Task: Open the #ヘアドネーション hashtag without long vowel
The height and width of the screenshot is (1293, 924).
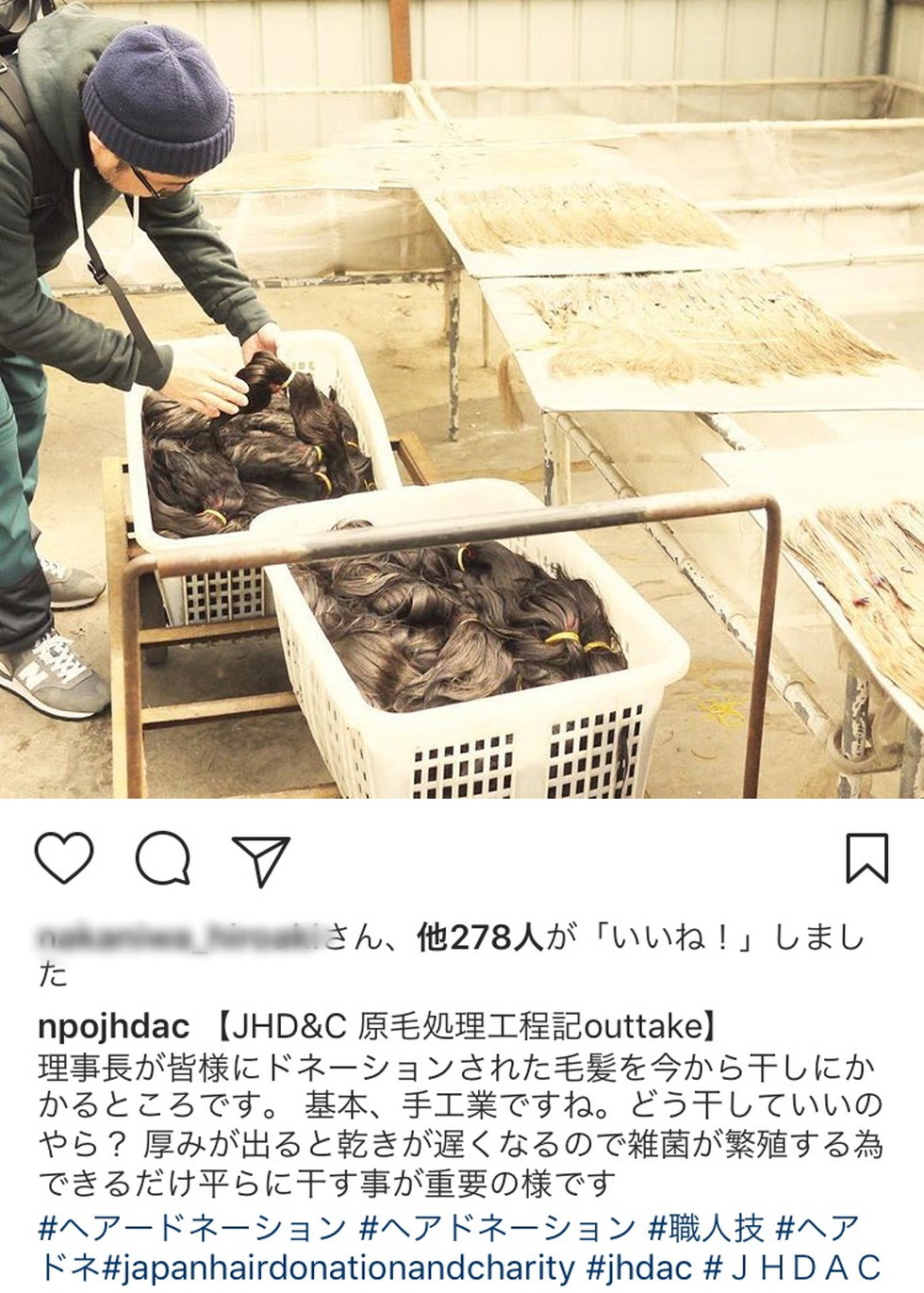Action: (497, 1228)
